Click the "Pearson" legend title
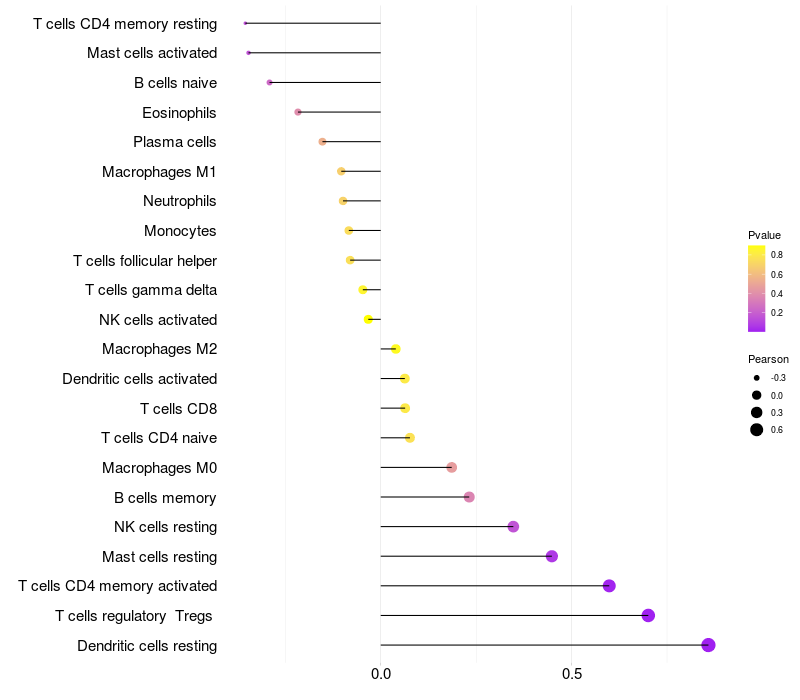 (x=768, y=359)
